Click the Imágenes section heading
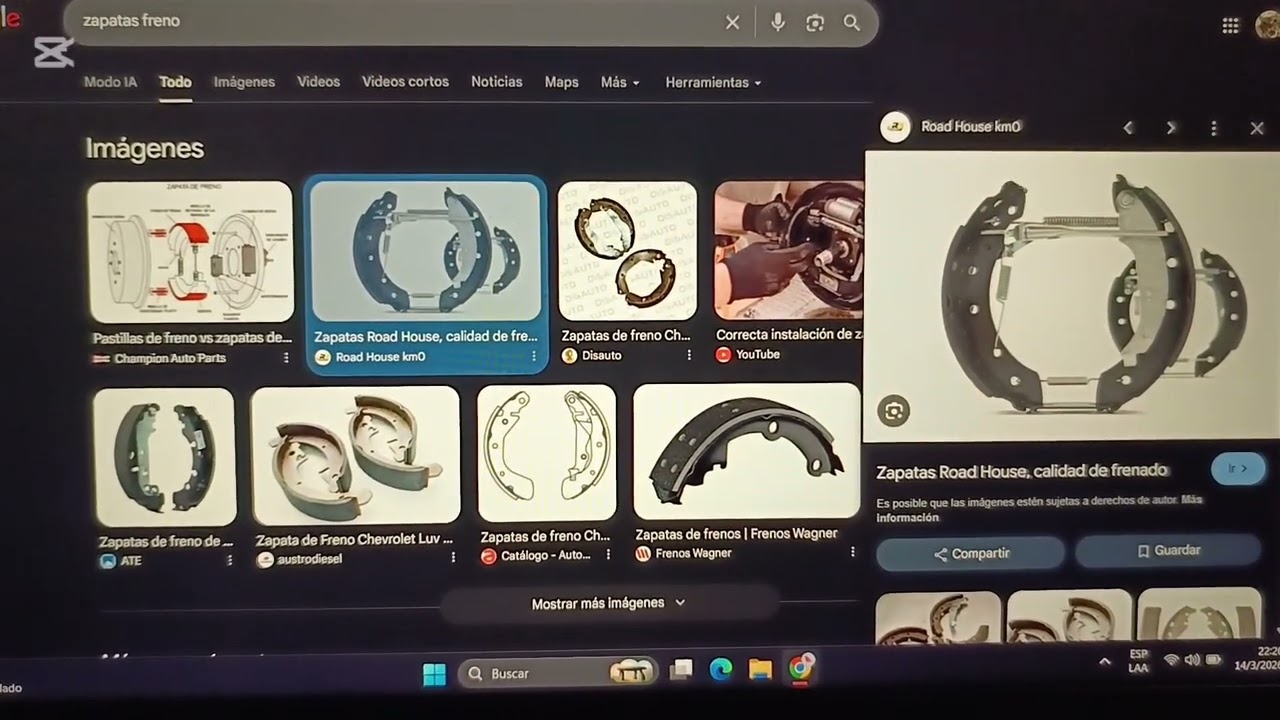Screen dimensions: 1280x720 145,148
